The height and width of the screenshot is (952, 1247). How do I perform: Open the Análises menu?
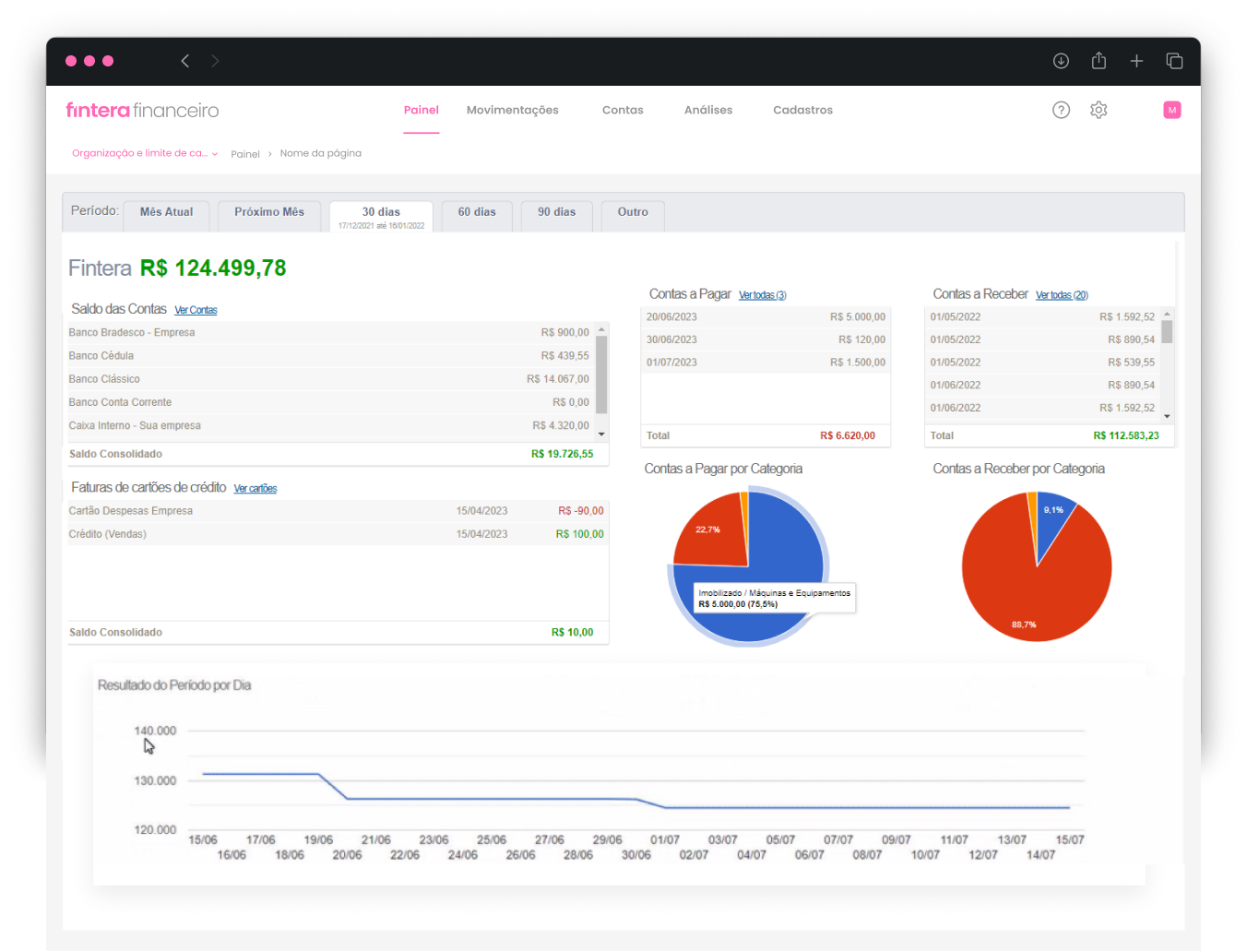(x=708, y=110)
